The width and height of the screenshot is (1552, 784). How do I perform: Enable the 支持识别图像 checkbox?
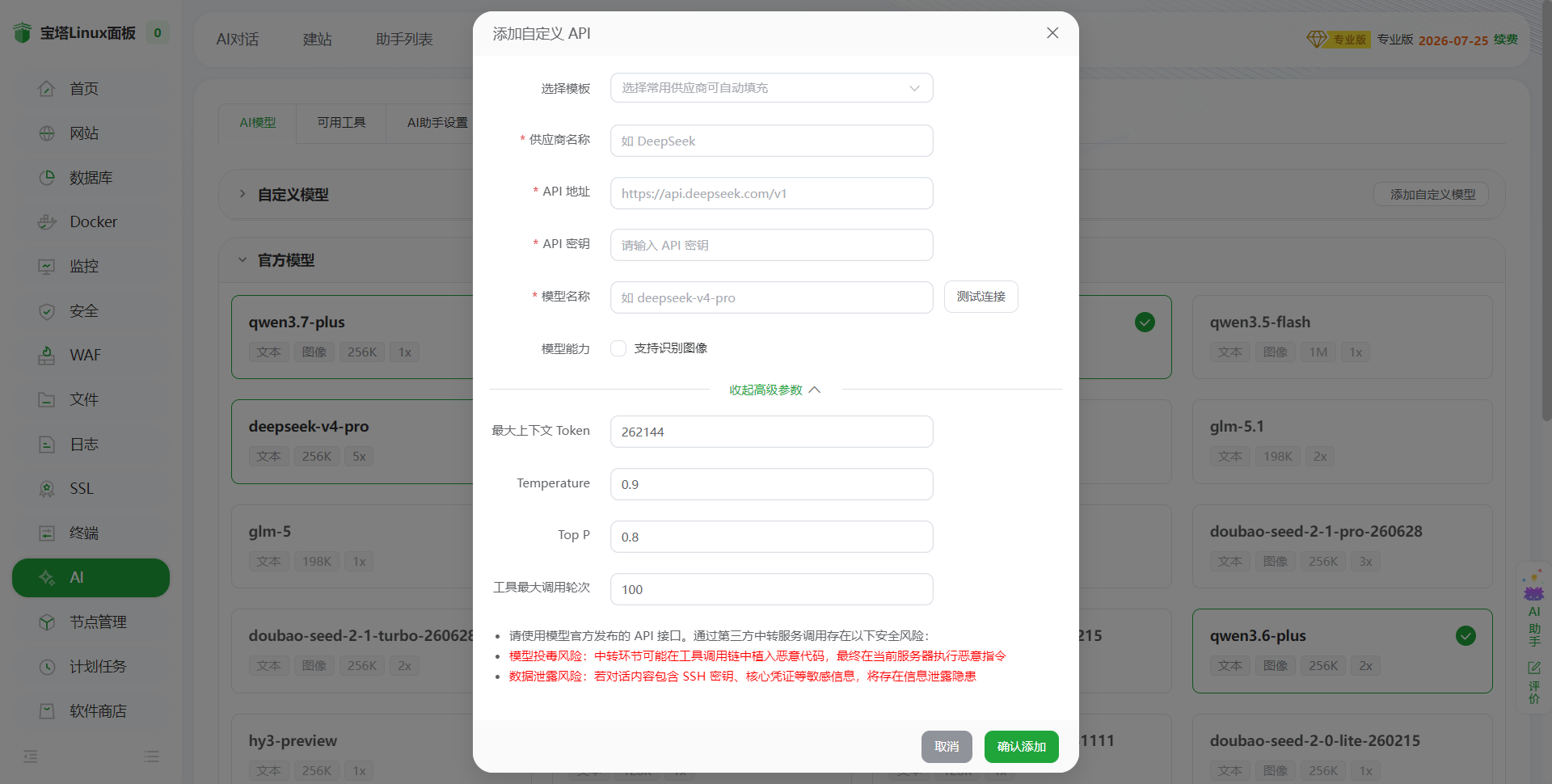coord(618,348)
